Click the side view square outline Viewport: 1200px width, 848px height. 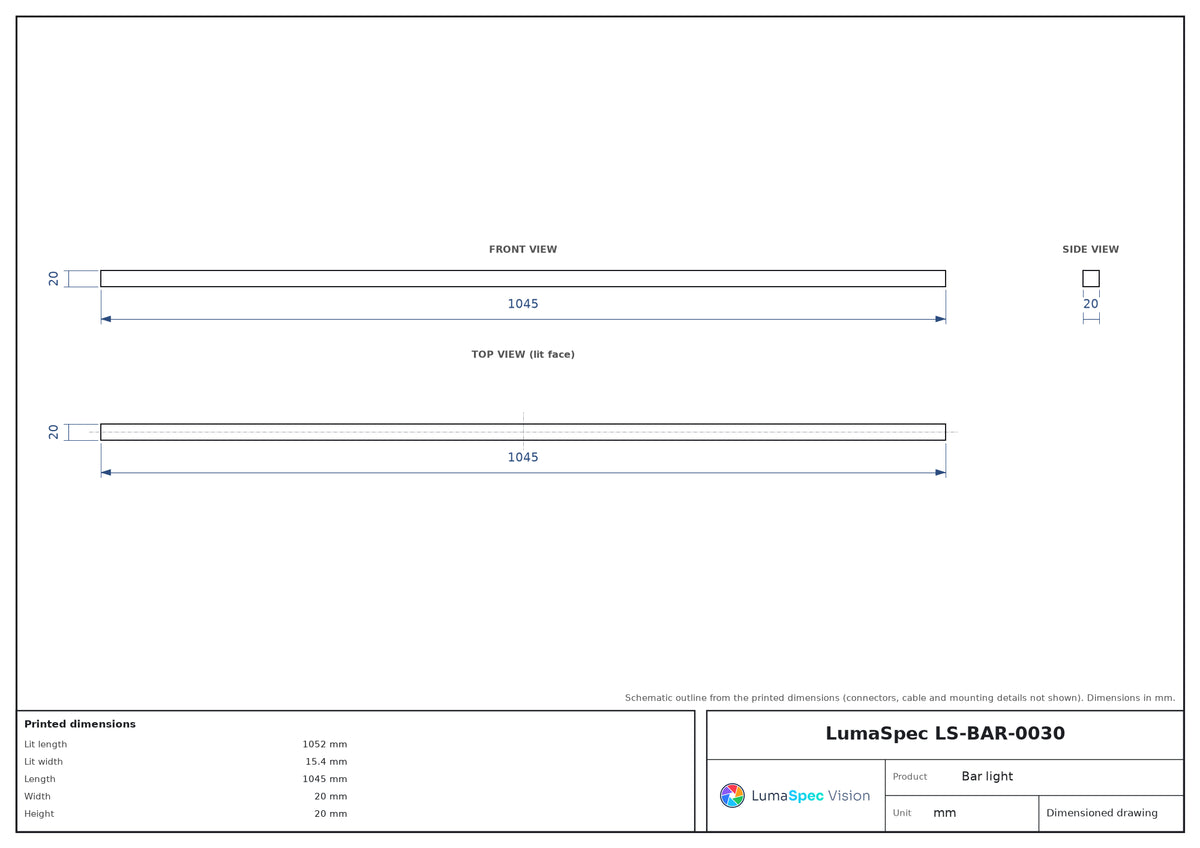tap(1091, 279)
